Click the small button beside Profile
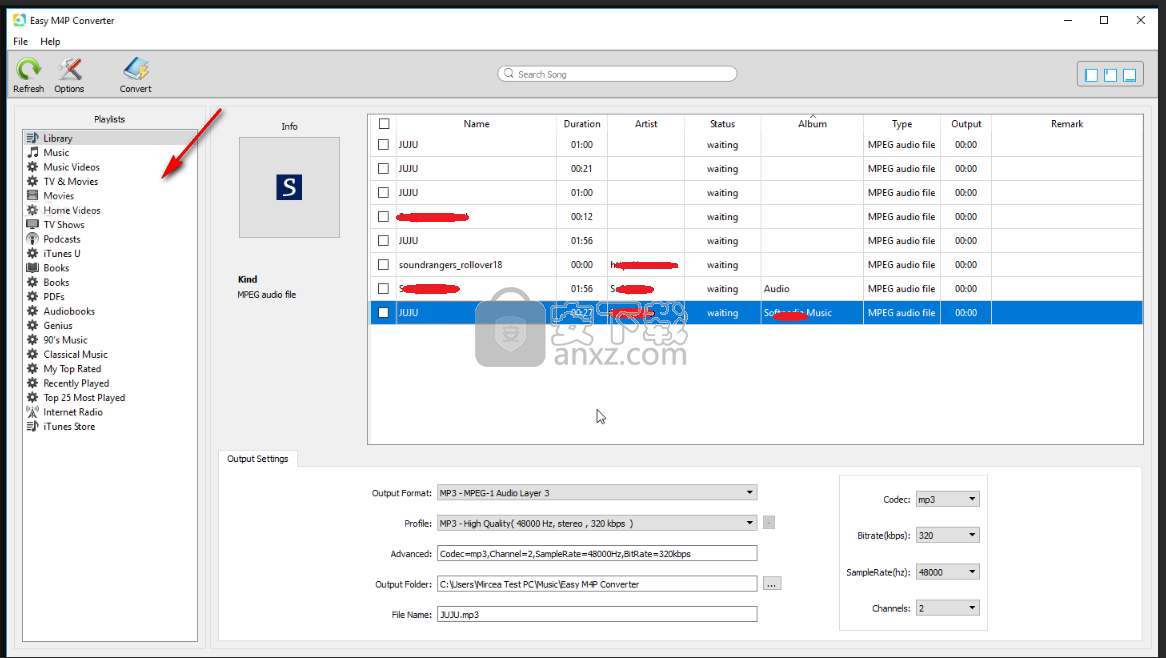1166x658 pixels. point(769,523)
